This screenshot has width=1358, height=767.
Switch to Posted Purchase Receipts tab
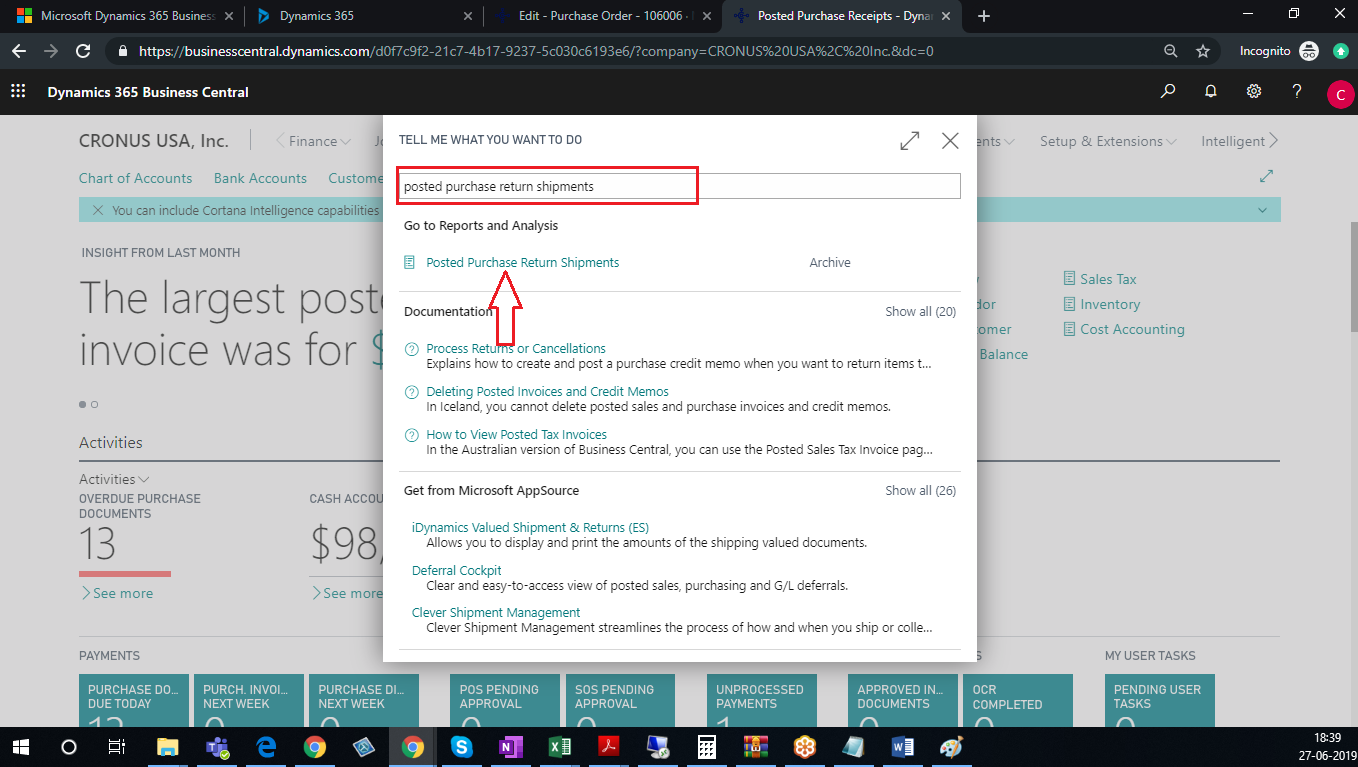pyautogui.click(x=840, y=16)
